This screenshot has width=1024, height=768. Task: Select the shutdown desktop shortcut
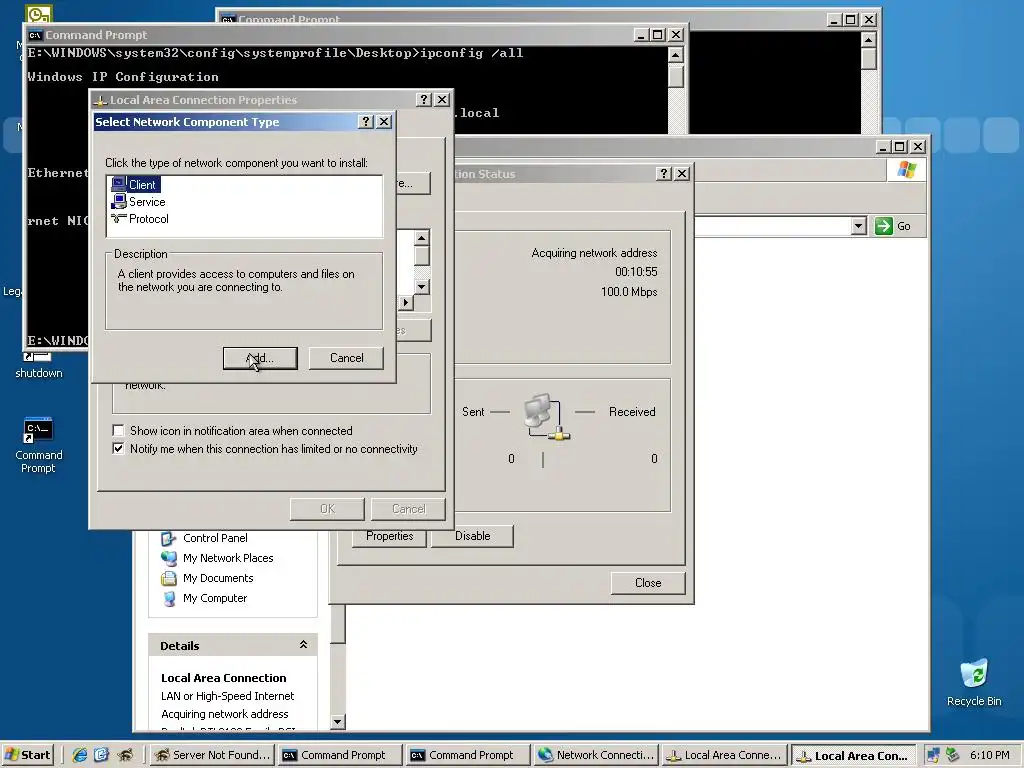pos(39,366)
